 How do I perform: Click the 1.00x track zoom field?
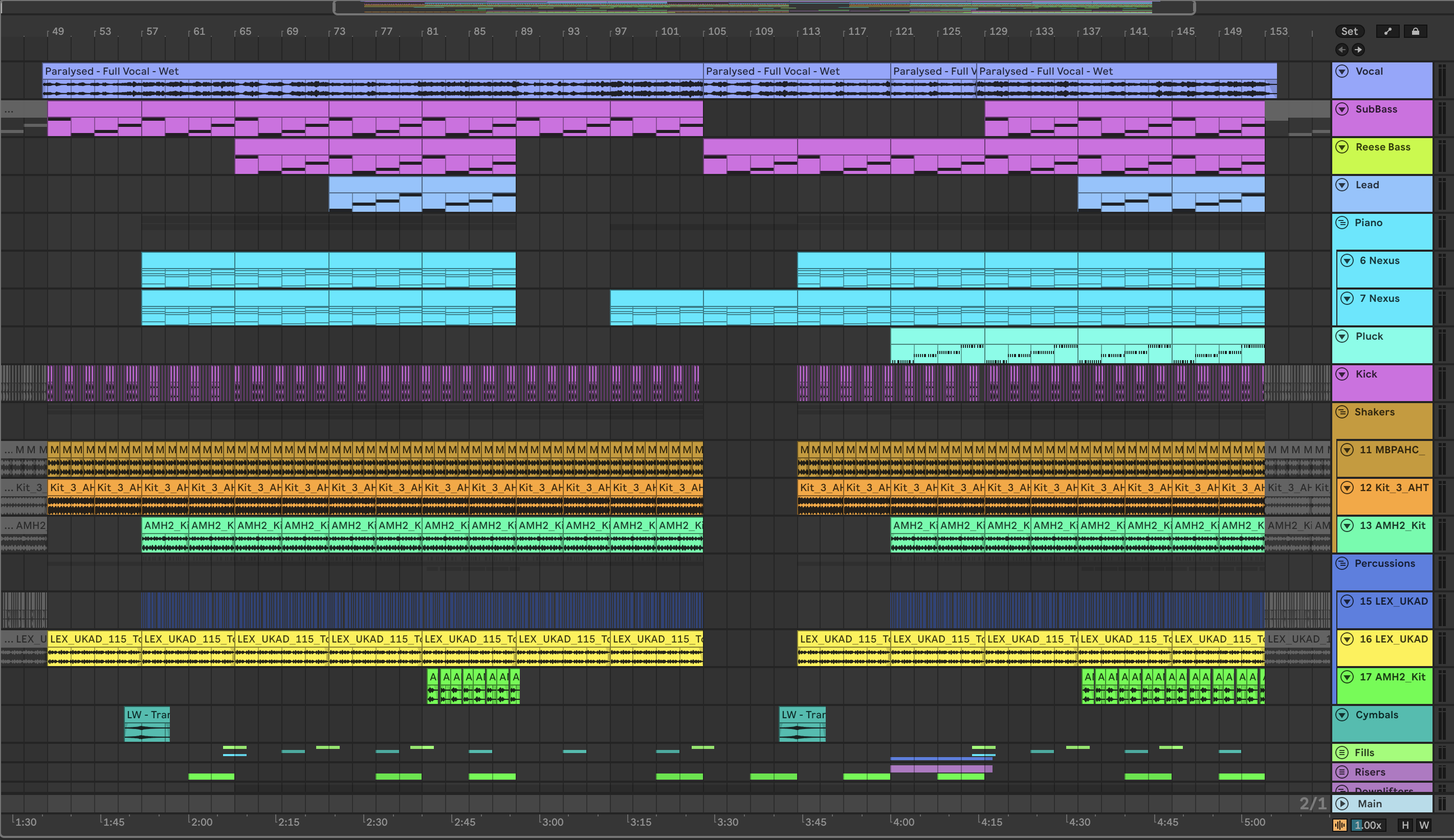point(1369,825)
